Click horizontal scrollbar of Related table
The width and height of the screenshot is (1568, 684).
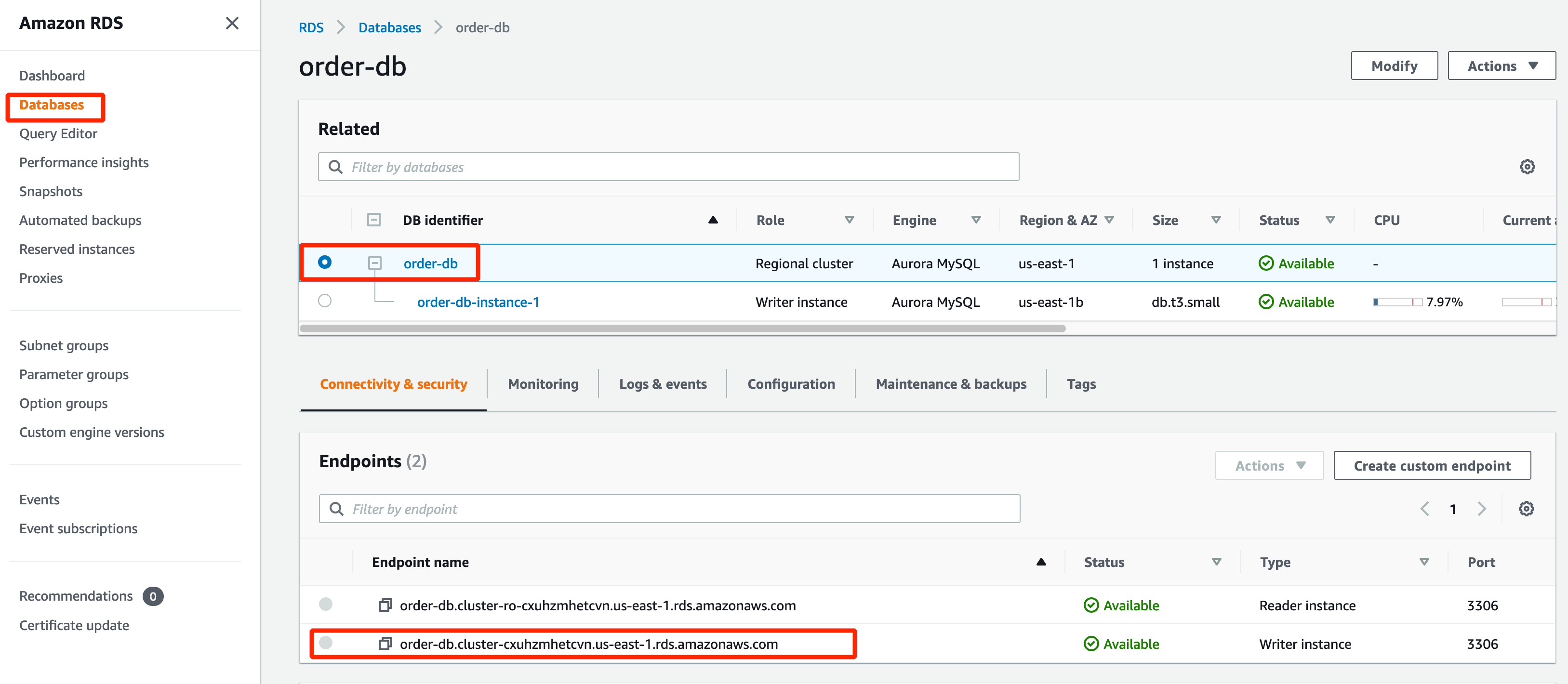[x=682, y=328]
